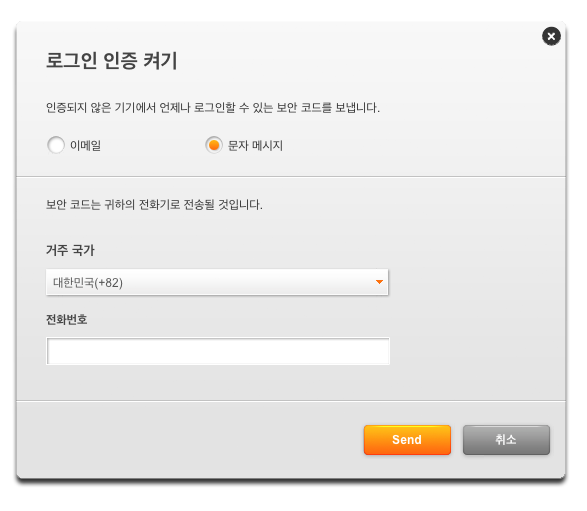Viewport: 587px width, 511px height.
Task: Click the Send label text on orange button
Action: pos(407,440)
